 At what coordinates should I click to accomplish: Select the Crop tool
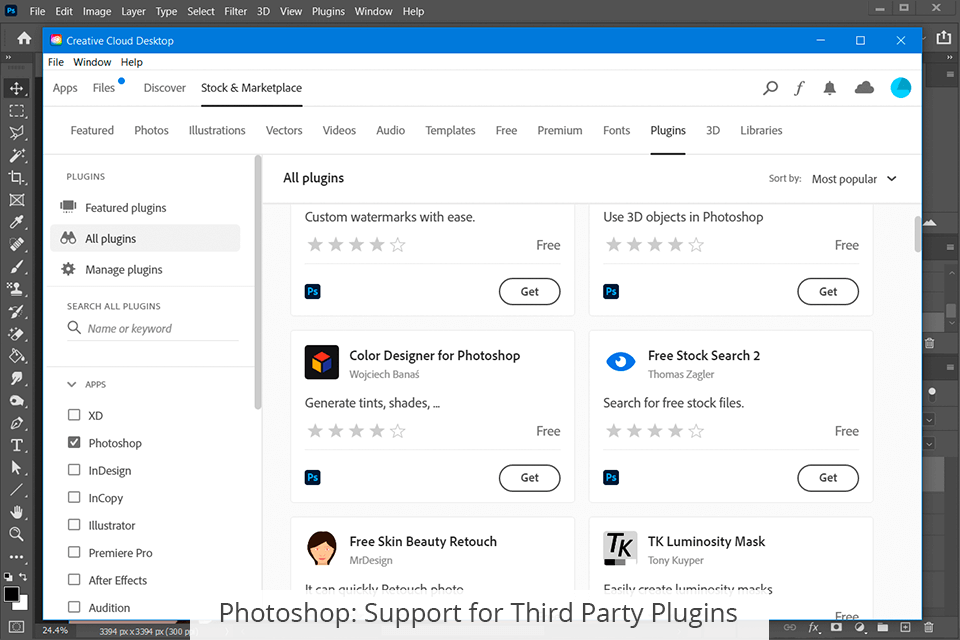[17, 177]
